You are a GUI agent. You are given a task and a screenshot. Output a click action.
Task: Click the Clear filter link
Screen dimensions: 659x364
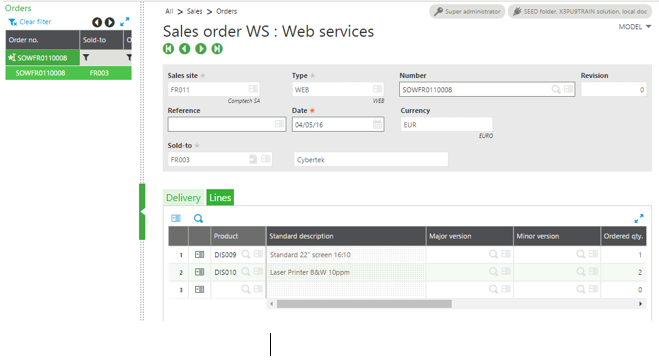pyautogui.click(x=30, y=22)
